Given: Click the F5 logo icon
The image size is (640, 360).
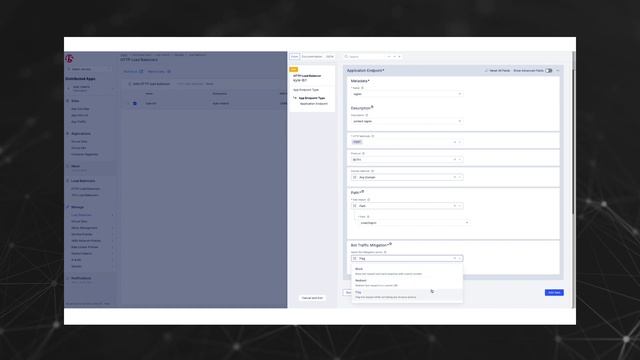Looking at the screenshot, I should tap(69, 59).
